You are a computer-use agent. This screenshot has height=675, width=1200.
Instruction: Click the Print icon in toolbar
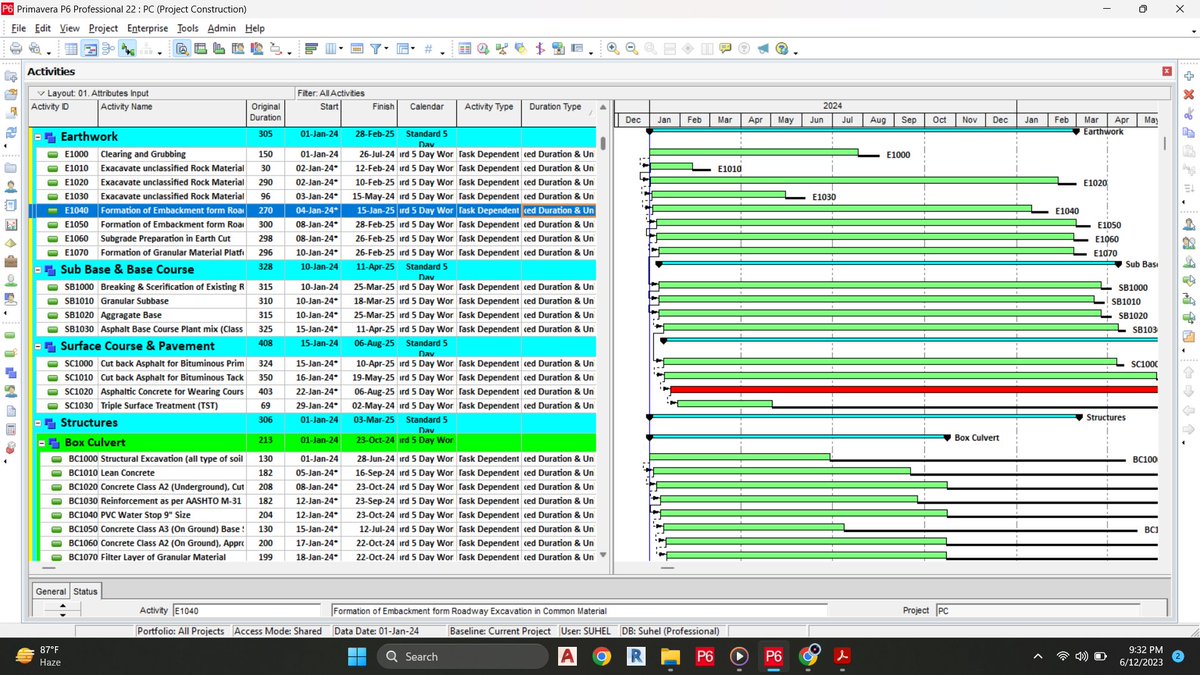[16, 48]
